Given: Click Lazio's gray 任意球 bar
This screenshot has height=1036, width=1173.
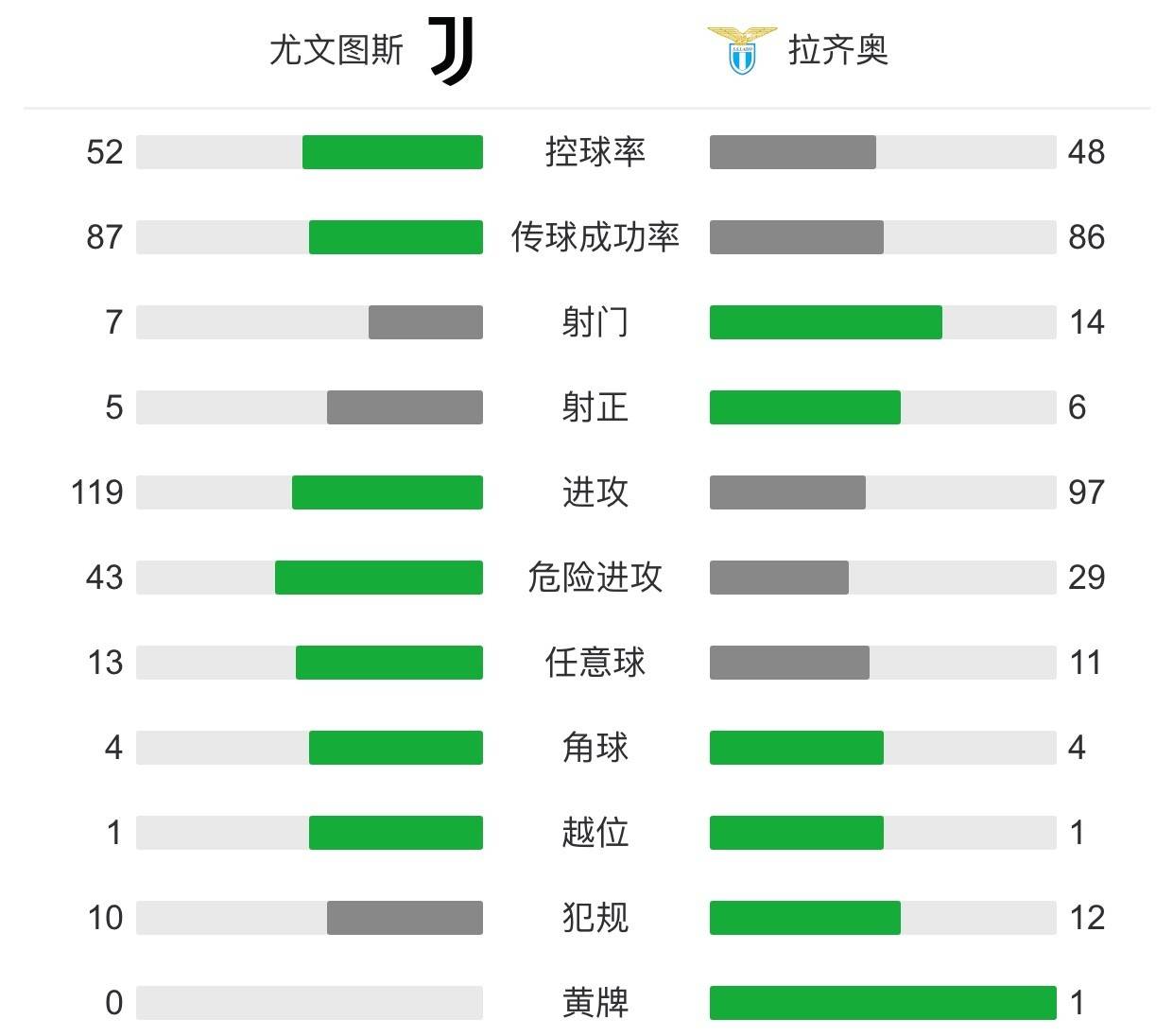Looking at the screenshot, I should click(x=789, y=663).
